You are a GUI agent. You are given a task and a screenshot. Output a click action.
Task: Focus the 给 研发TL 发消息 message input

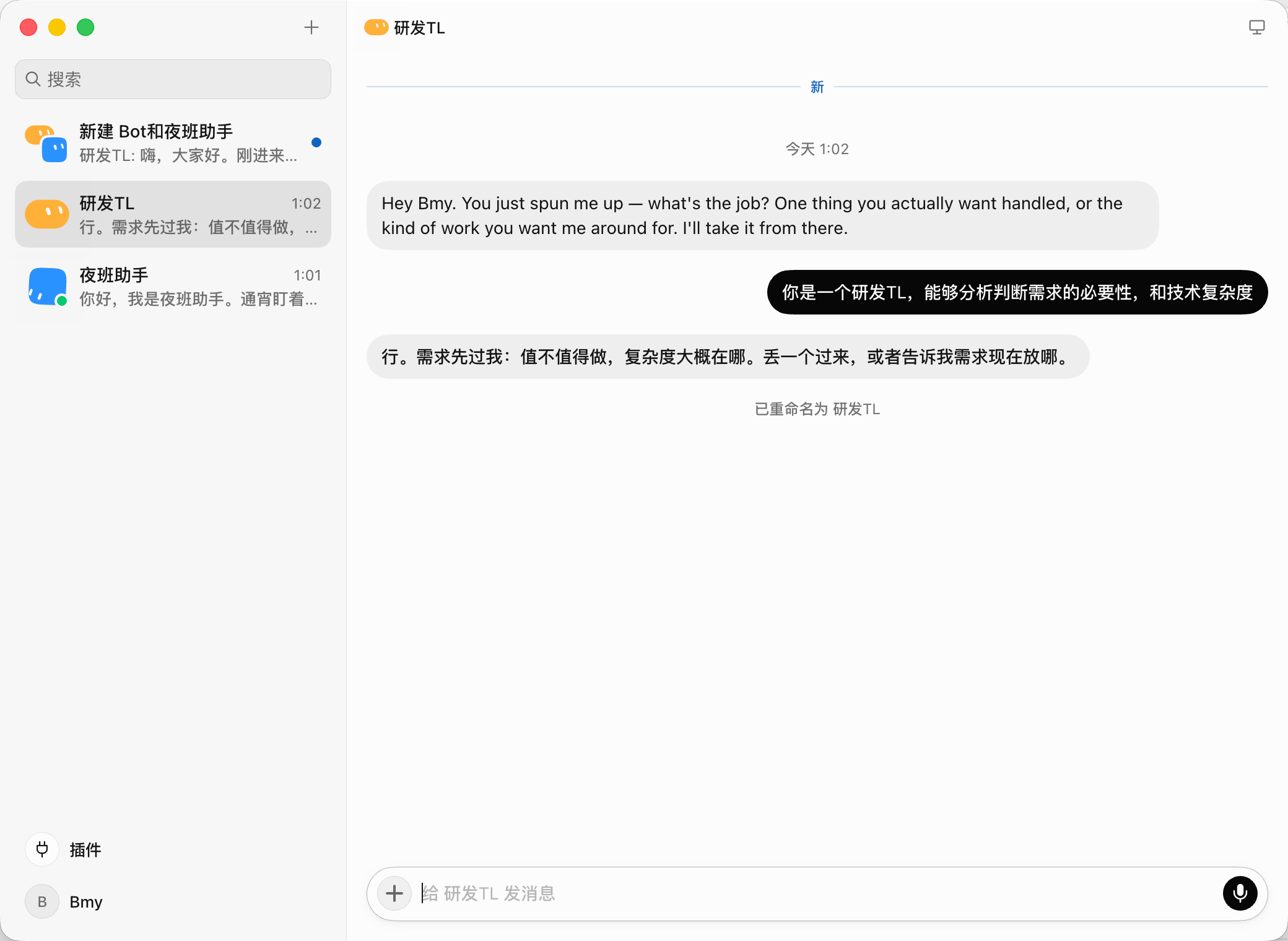tap(817, 893)
